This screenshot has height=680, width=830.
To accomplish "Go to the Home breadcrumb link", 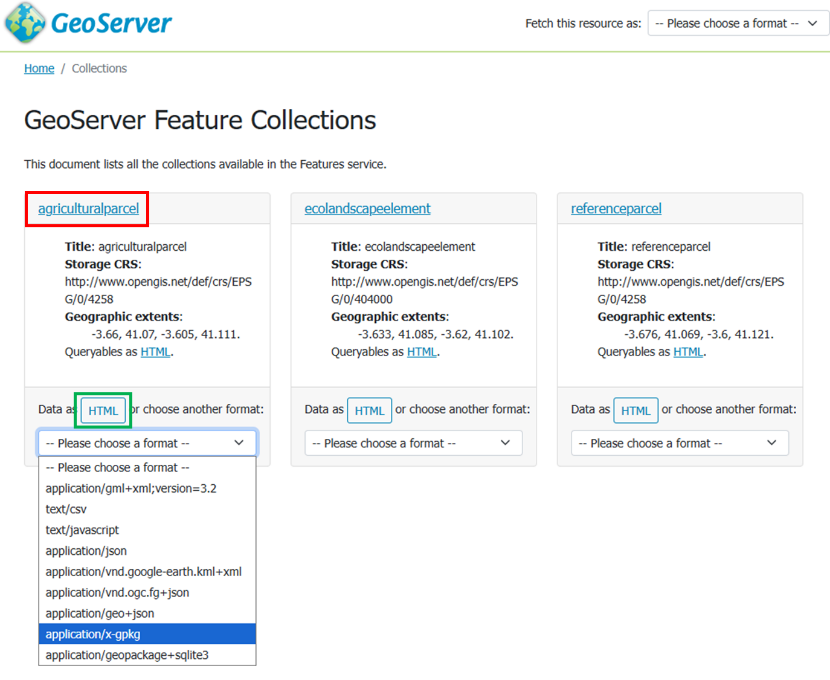I will [x=39, y=69].
